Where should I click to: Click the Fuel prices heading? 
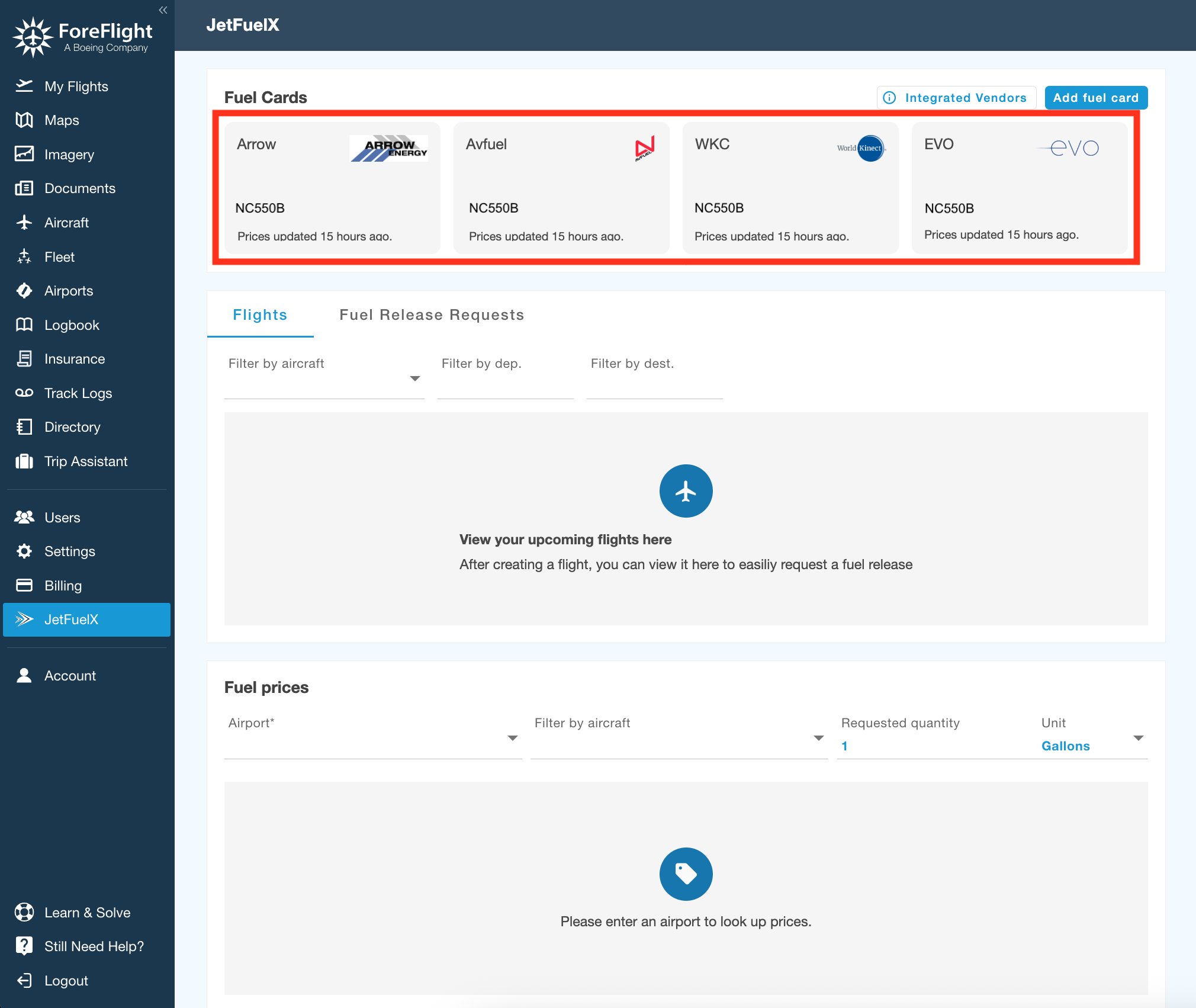click(x=266, y=687)
